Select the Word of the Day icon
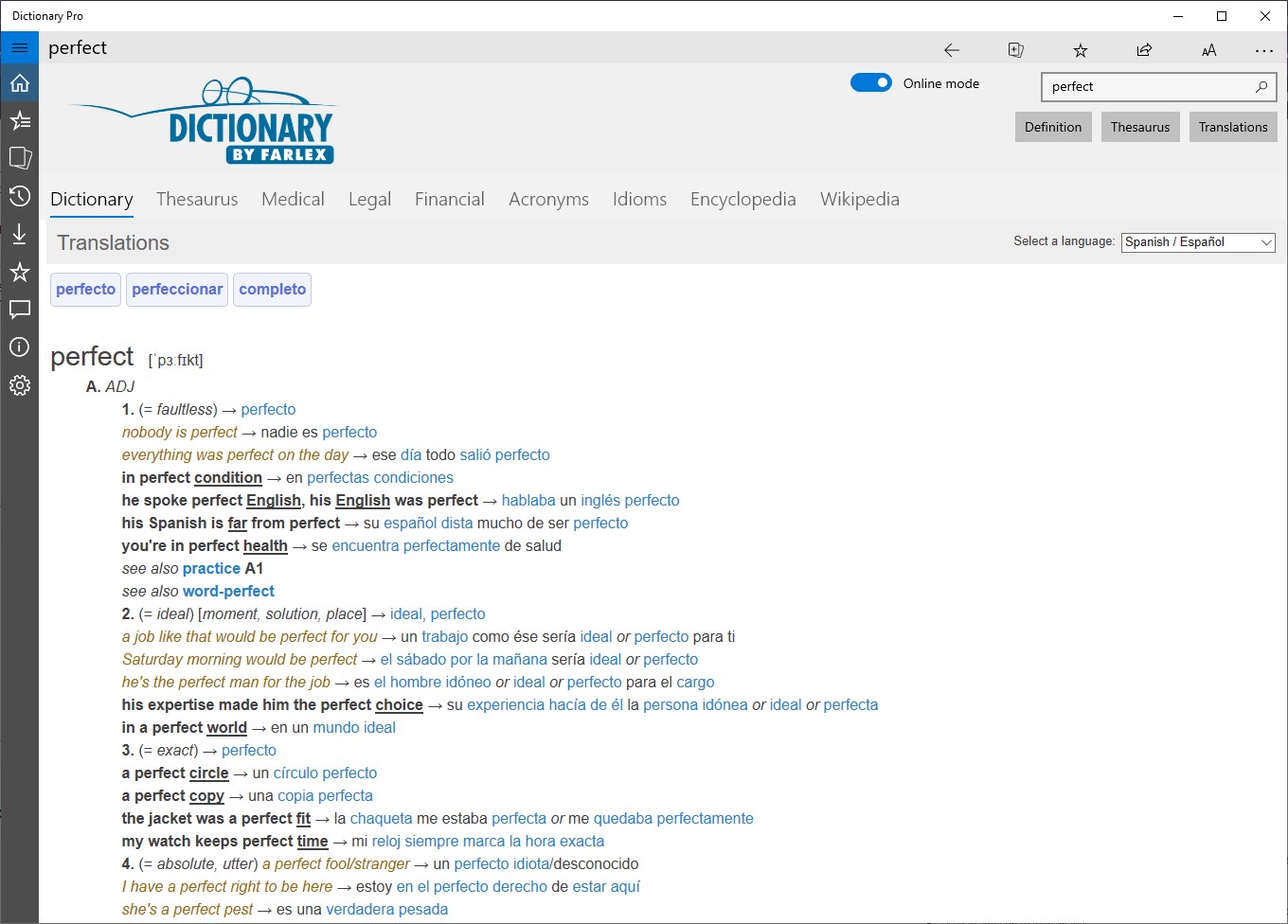This screenshot has height=924, width=1288. click(x=20, y=120)
